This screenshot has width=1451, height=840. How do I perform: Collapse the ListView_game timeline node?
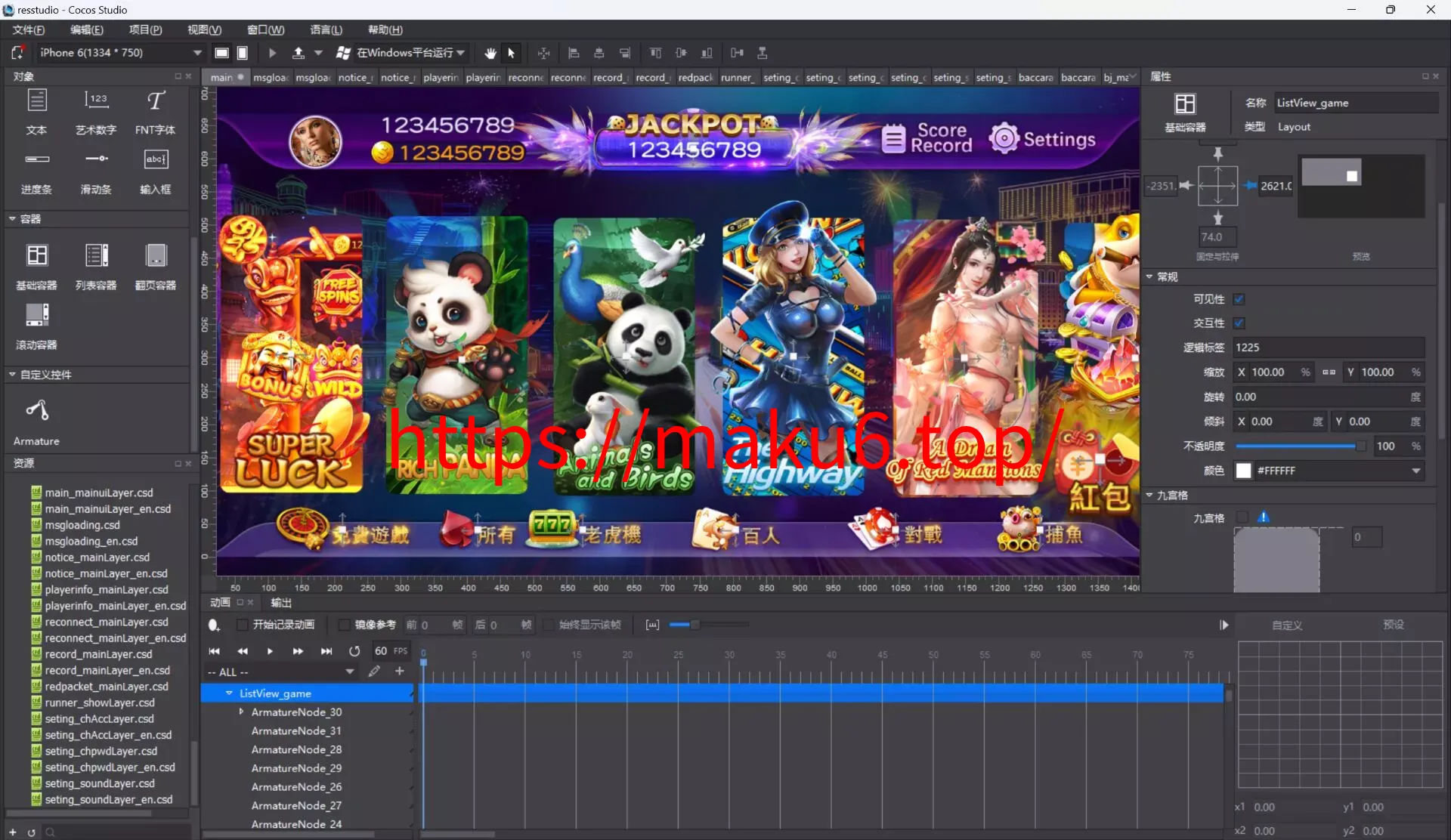click(x=229, y=693)
